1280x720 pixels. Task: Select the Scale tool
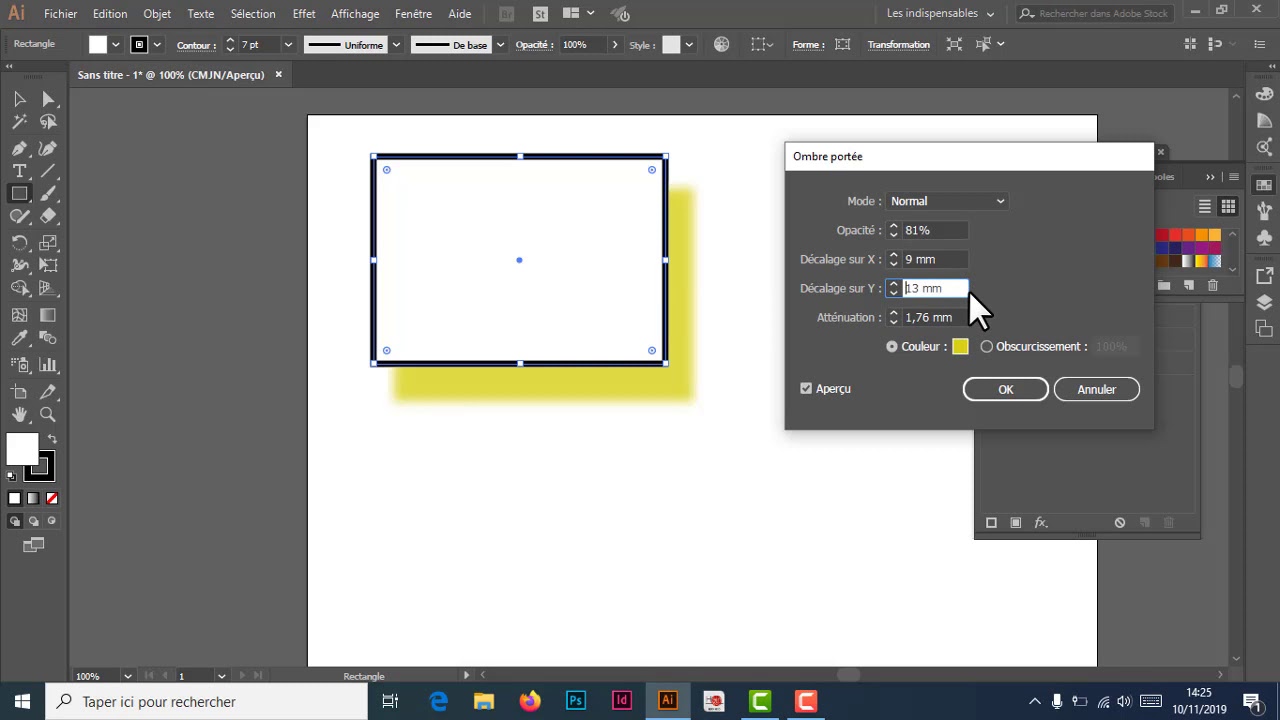click(48, 243)
